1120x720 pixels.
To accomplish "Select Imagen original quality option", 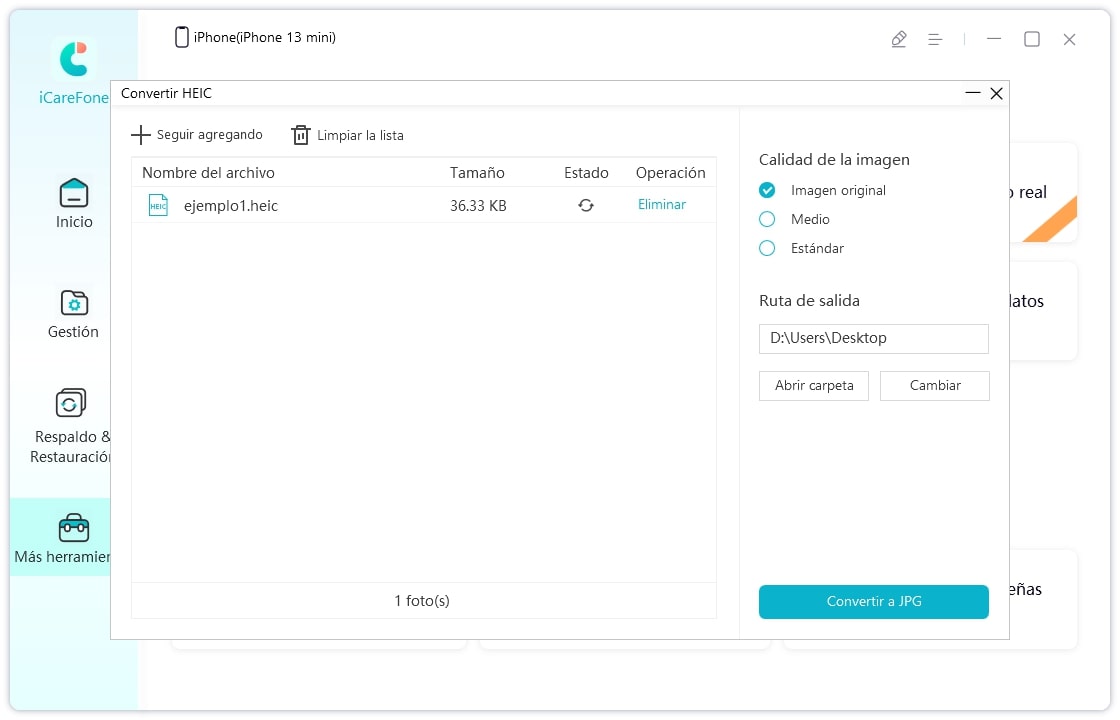I will (x=767, y=190).
